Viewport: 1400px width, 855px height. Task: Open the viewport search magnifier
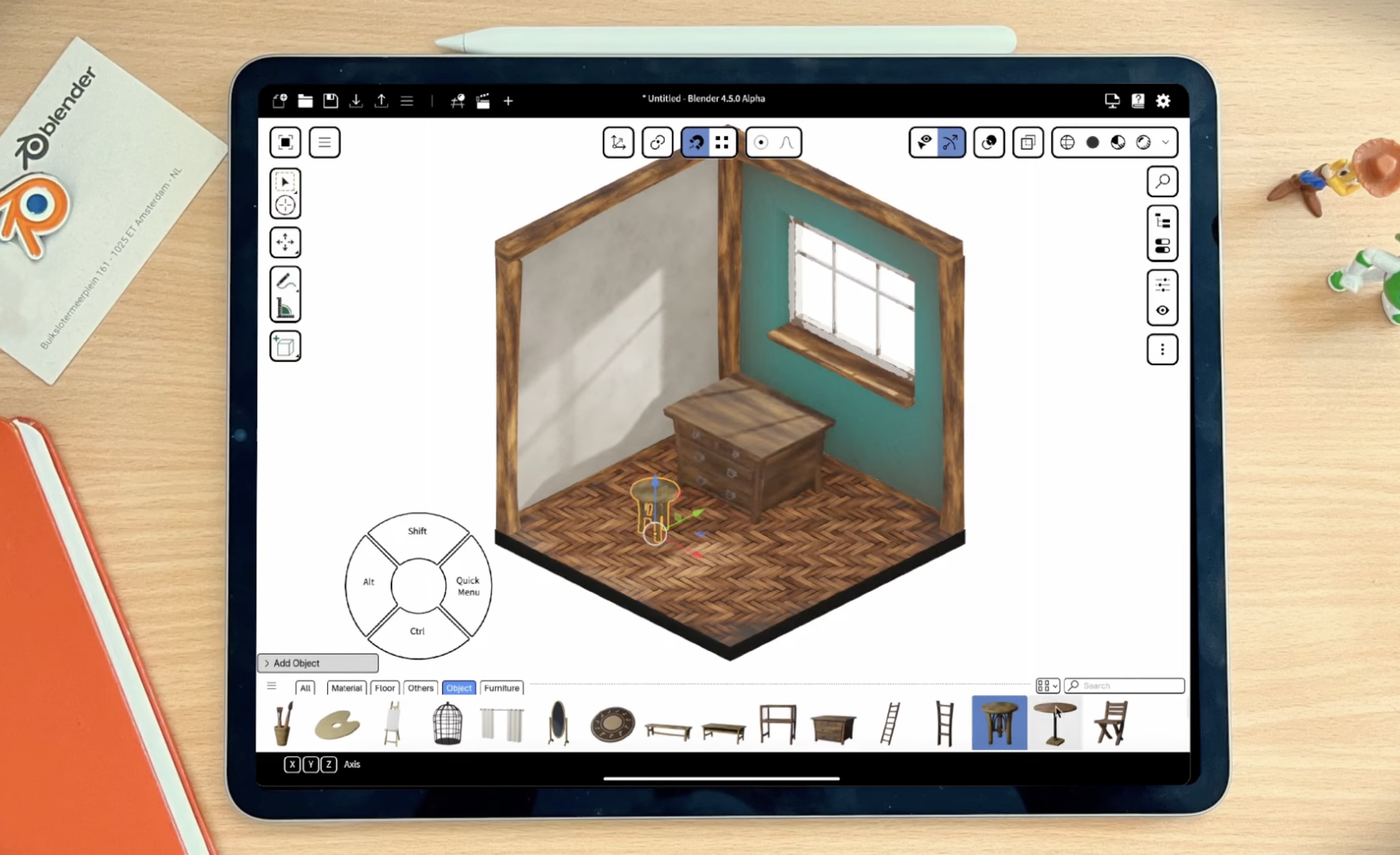[1163, 181]
